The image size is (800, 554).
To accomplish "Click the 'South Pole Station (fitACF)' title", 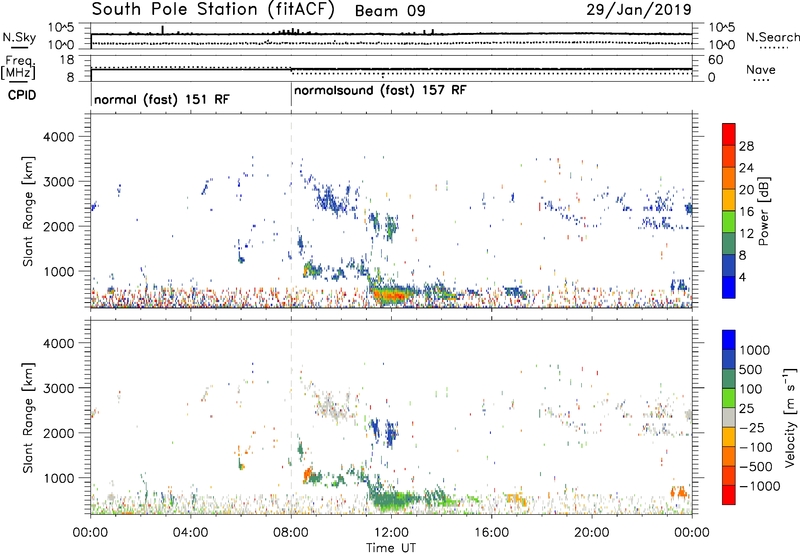I will pyautogui.click(x=213, y=10).
